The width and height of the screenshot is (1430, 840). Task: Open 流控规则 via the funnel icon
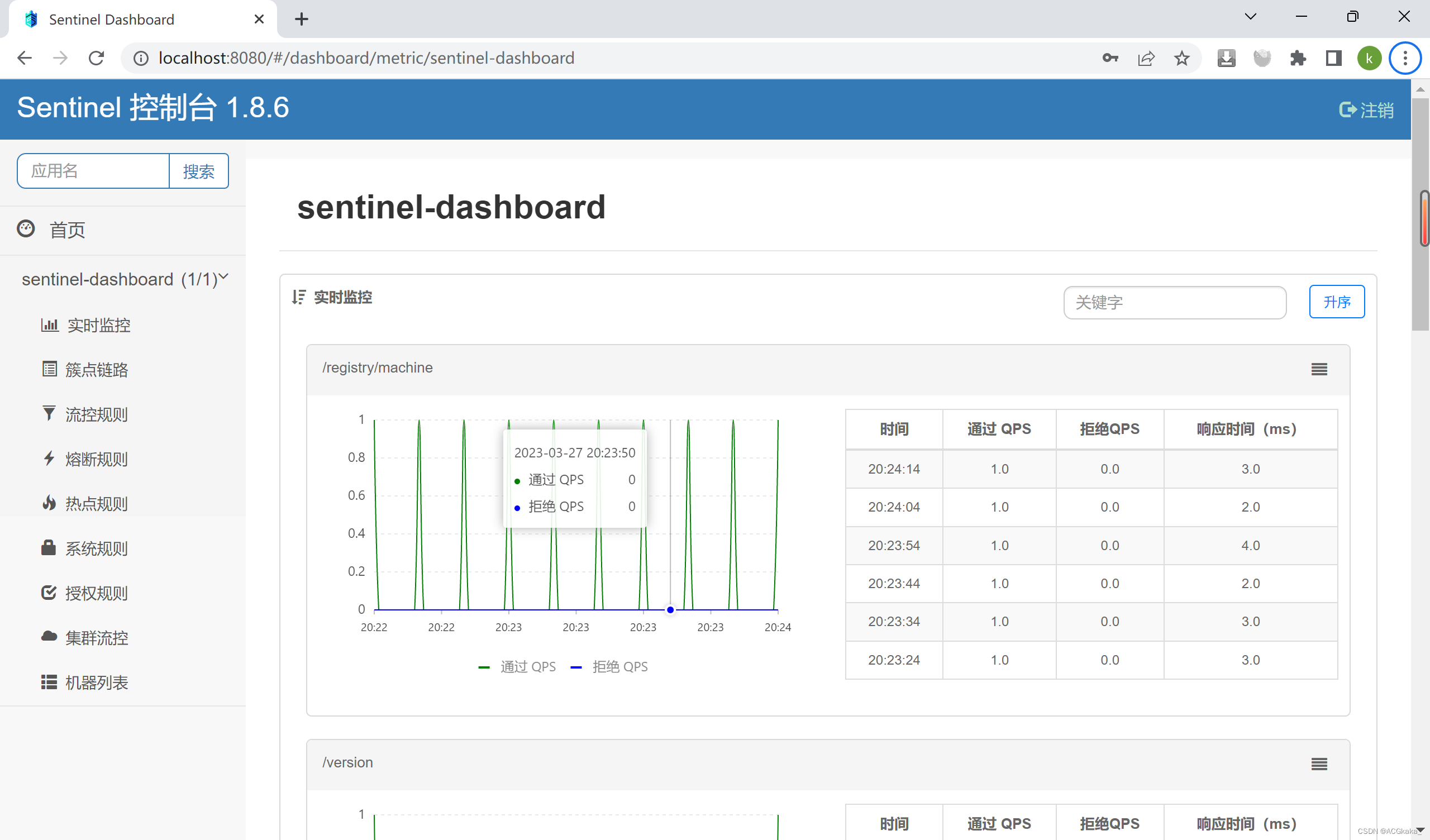click(49, 414)
